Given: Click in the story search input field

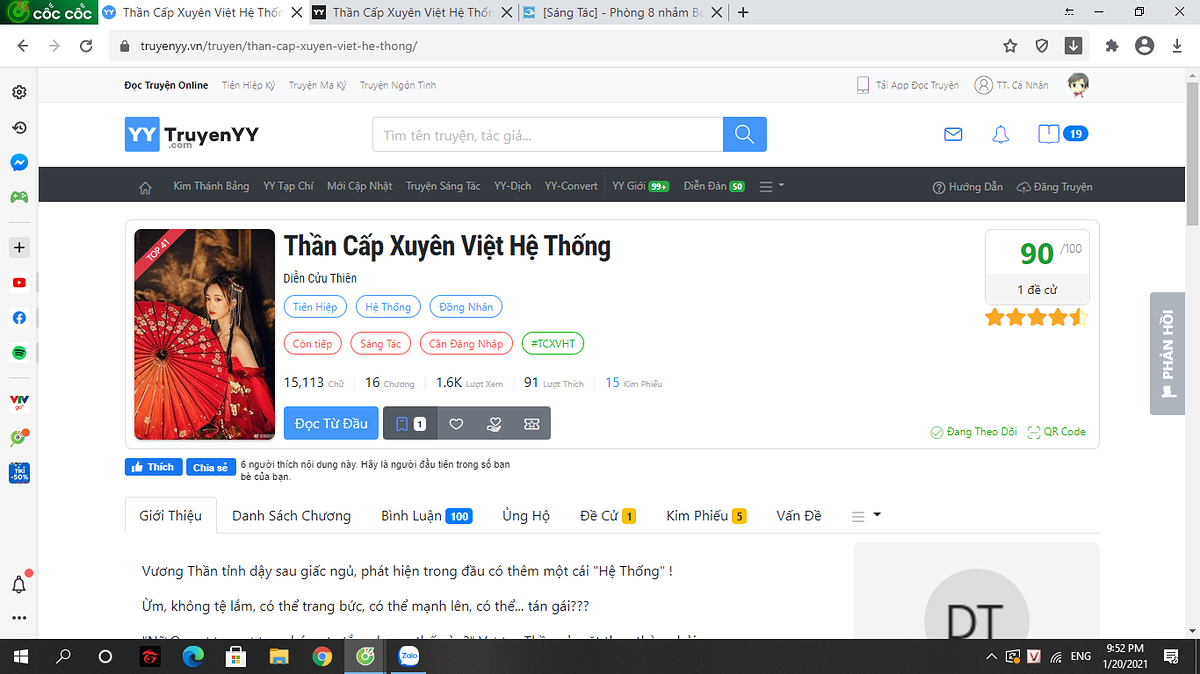Looking at the screenshot, I should 547,135.
